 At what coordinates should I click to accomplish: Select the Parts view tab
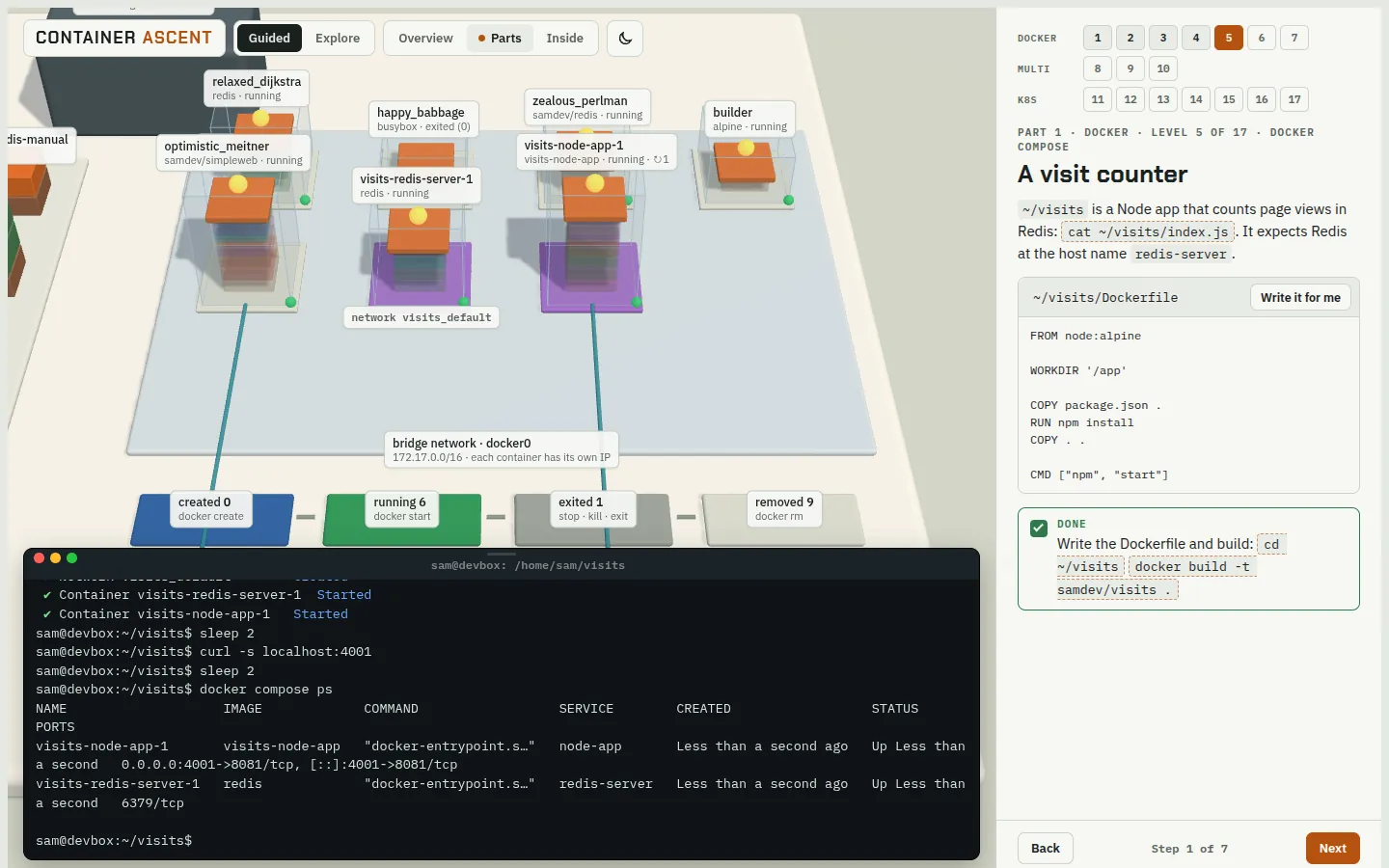(500, 39)
